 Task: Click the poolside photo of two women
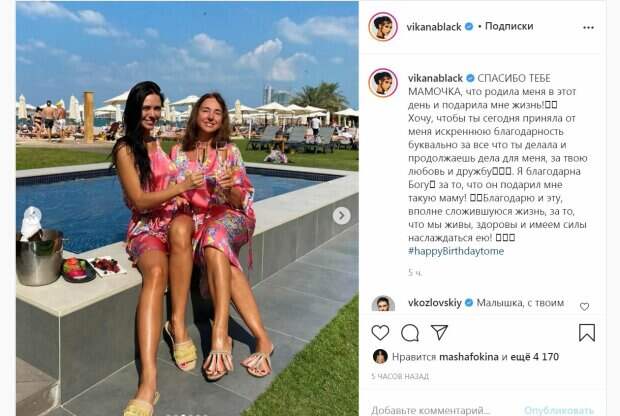187,208
